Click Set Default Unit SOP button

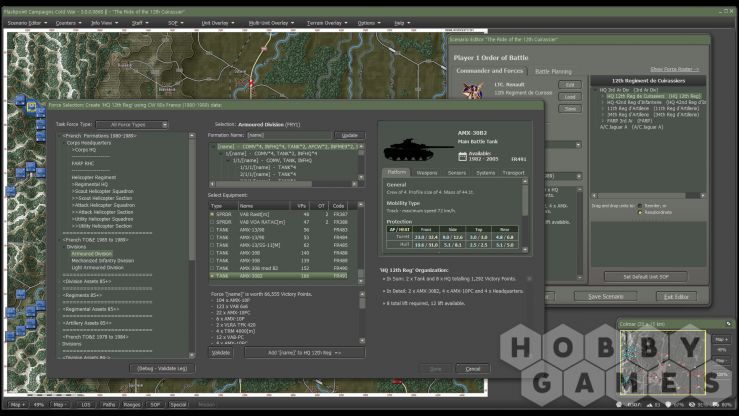click(x=646, y=277)
